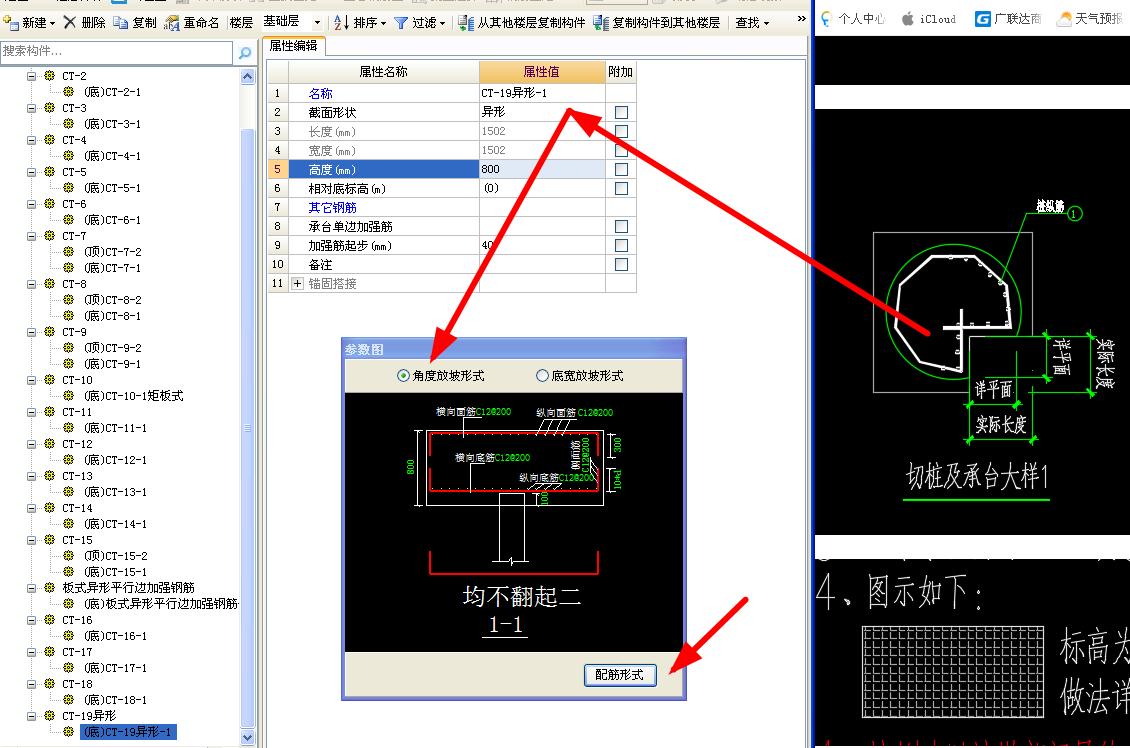The image size is (1130, 748).
Task: Click gear icon of 板式异形平行边加强钢筋 node
Action: pyautogui.click(x=49, y=587)
